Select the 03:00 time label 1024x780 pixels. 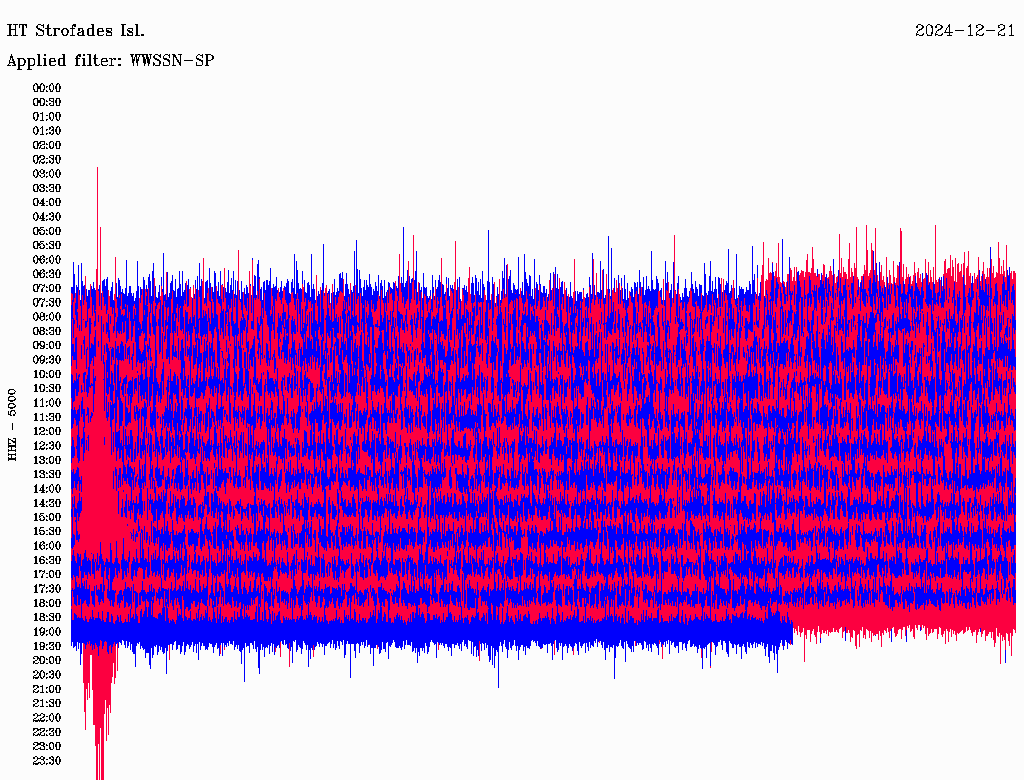coord(47,174)
